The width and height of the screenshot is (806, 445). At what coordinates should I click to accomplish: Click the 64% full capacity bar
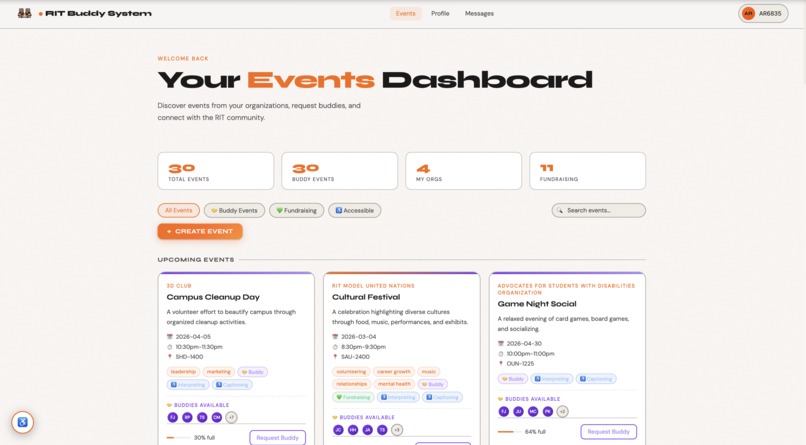point(509,432)
